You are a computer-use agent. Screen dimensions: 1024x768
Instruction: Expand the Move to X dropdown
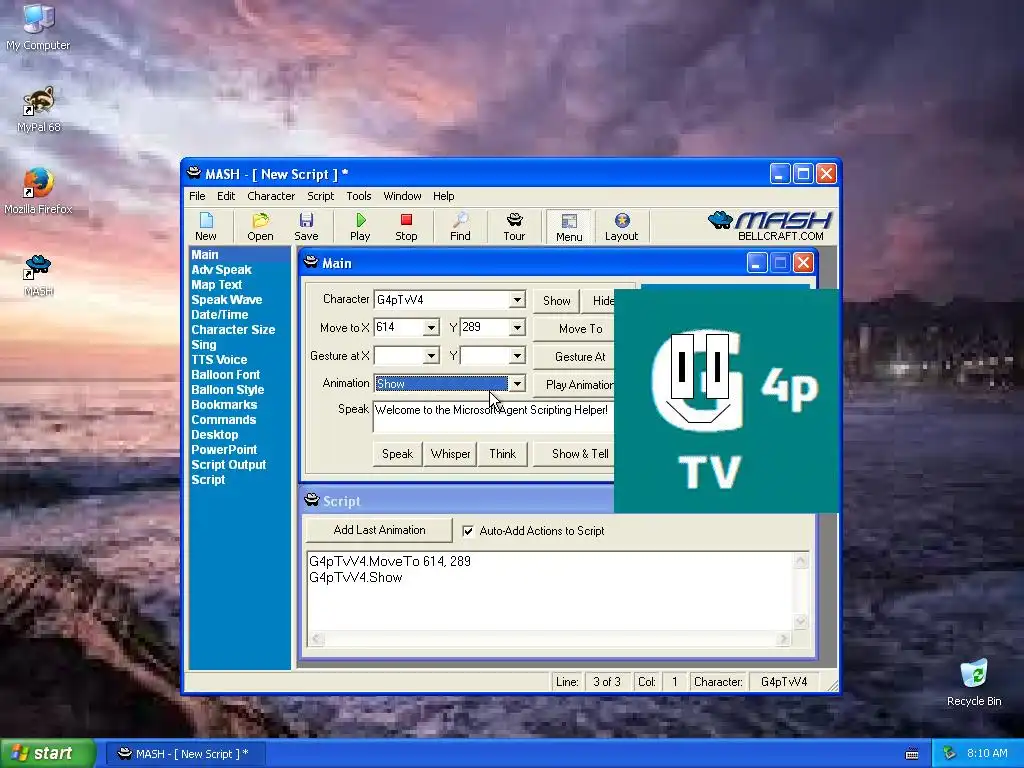tap(430, 327)
